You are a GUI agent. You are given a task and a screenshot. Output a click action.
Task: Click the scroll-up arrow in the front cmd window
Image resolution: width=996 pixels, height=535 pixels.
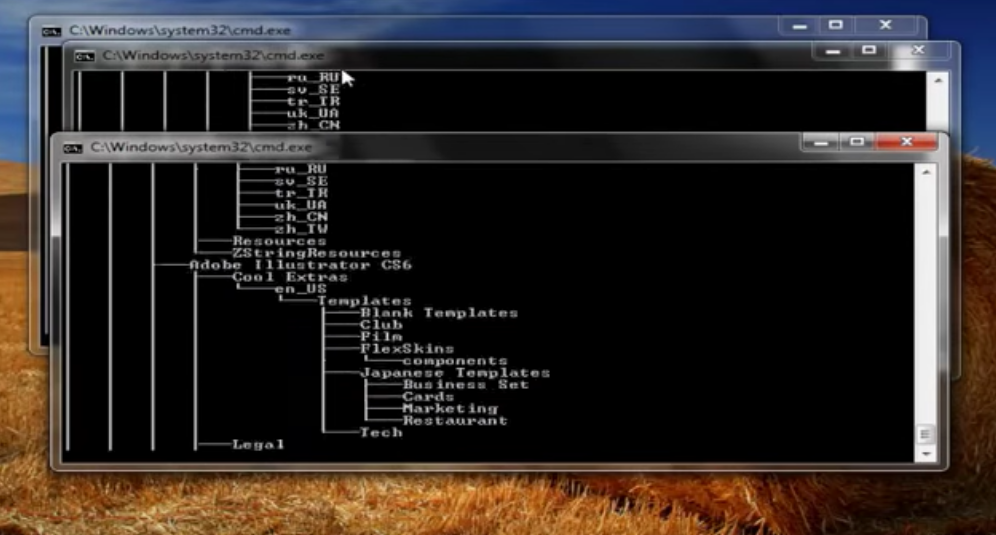(x=926, y=172)
